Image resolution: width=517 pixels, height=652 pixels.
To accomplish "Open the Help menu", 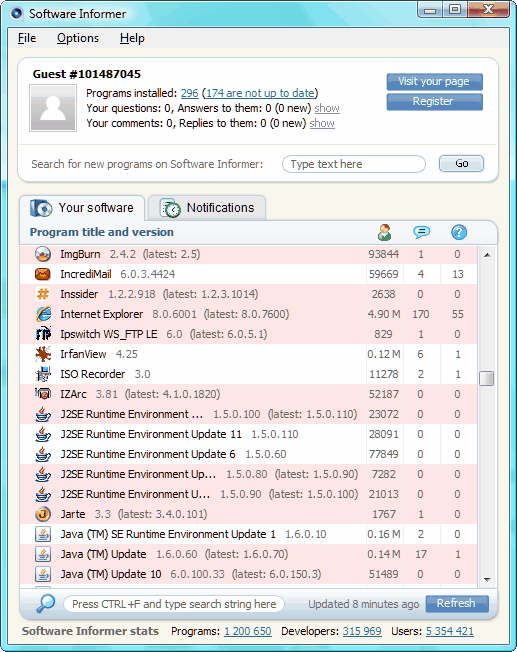I will [132, 38].
